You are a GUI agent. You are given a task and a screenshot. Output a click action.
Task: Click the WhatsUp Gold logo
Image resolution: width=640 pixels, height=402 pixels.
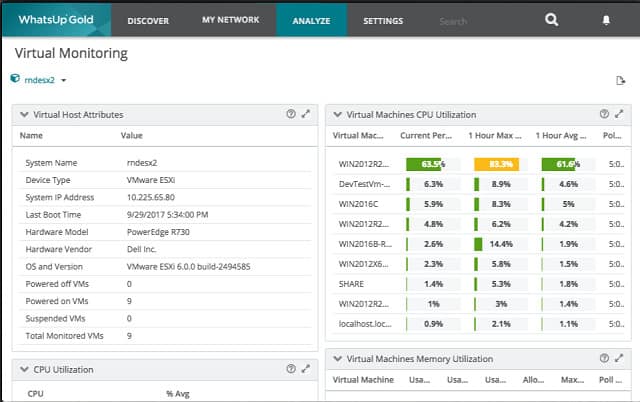(x=56, y=20)
